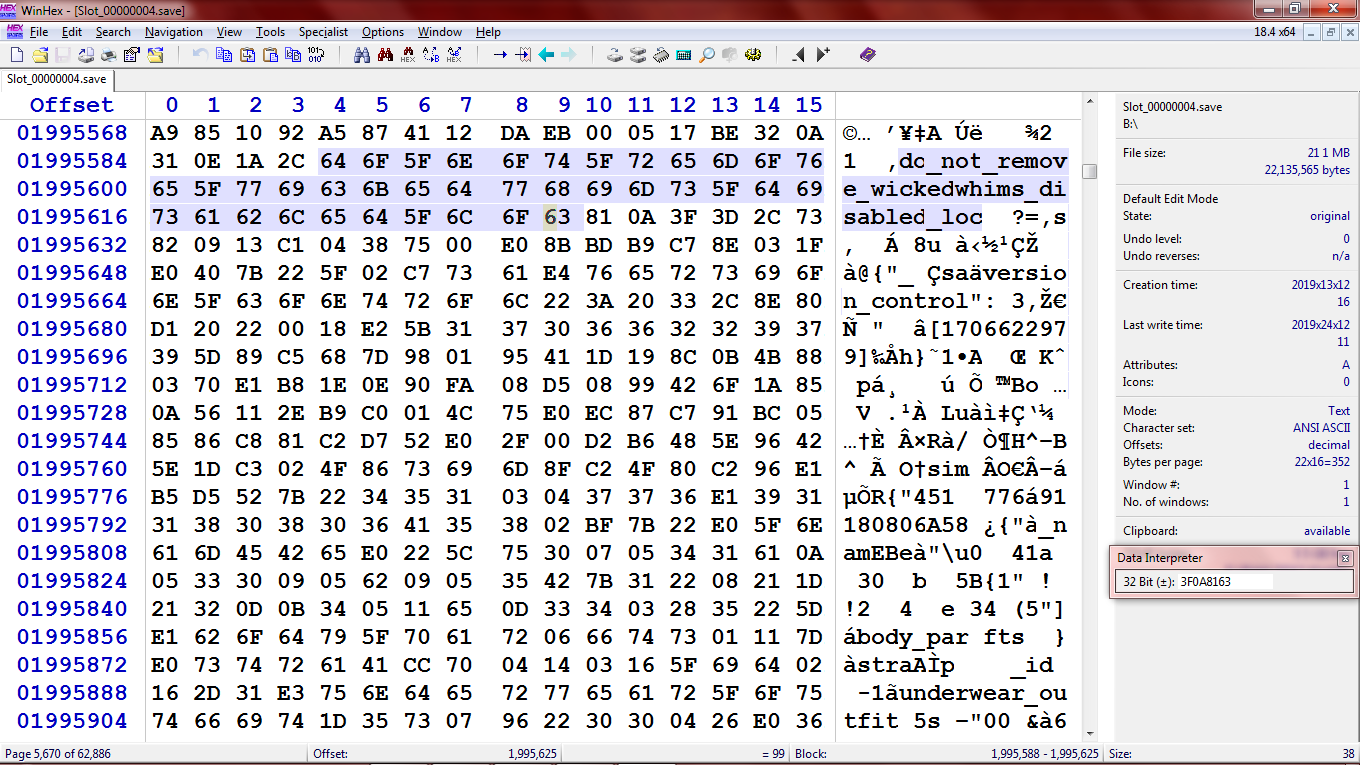
Task: Click the 'ANSI ASCII' character set value
Action: (x=1321, y=428)
